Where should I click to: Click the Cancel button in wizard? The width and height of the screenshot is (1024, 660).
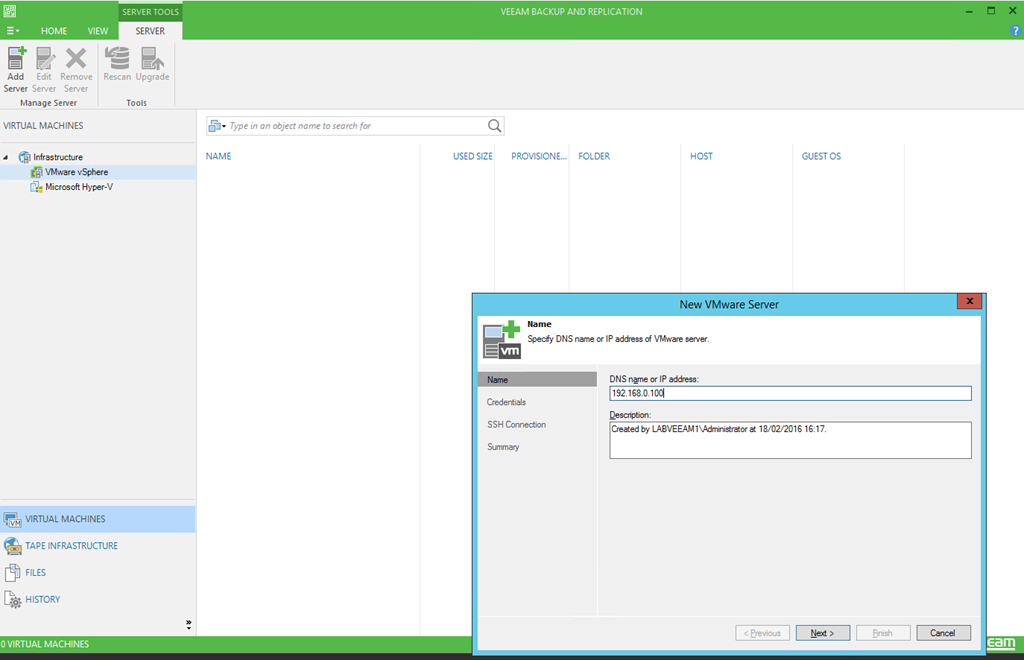coord(943,633)
